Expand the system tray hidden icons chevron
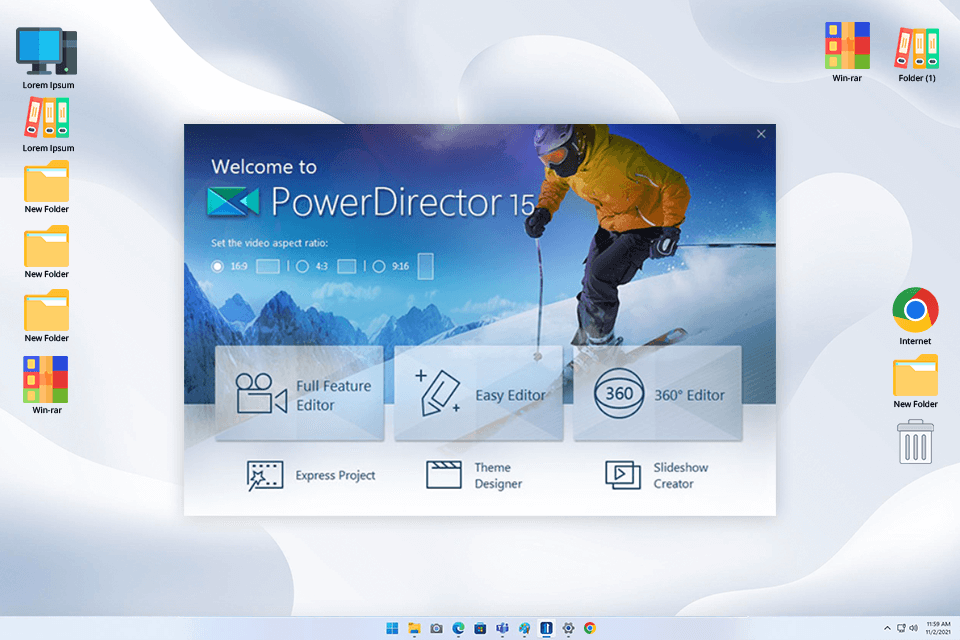960x640 pixels. coord(887,628)
